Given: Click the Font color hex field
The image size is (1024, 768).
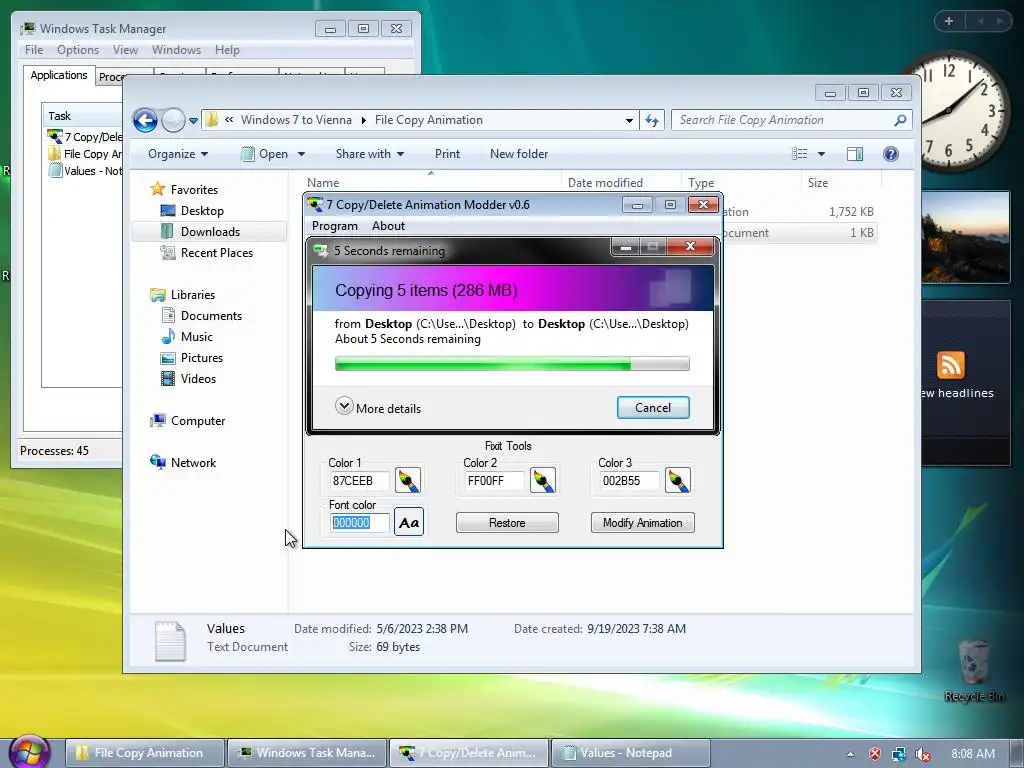Looking at the screenshot, I should (359, 522).
